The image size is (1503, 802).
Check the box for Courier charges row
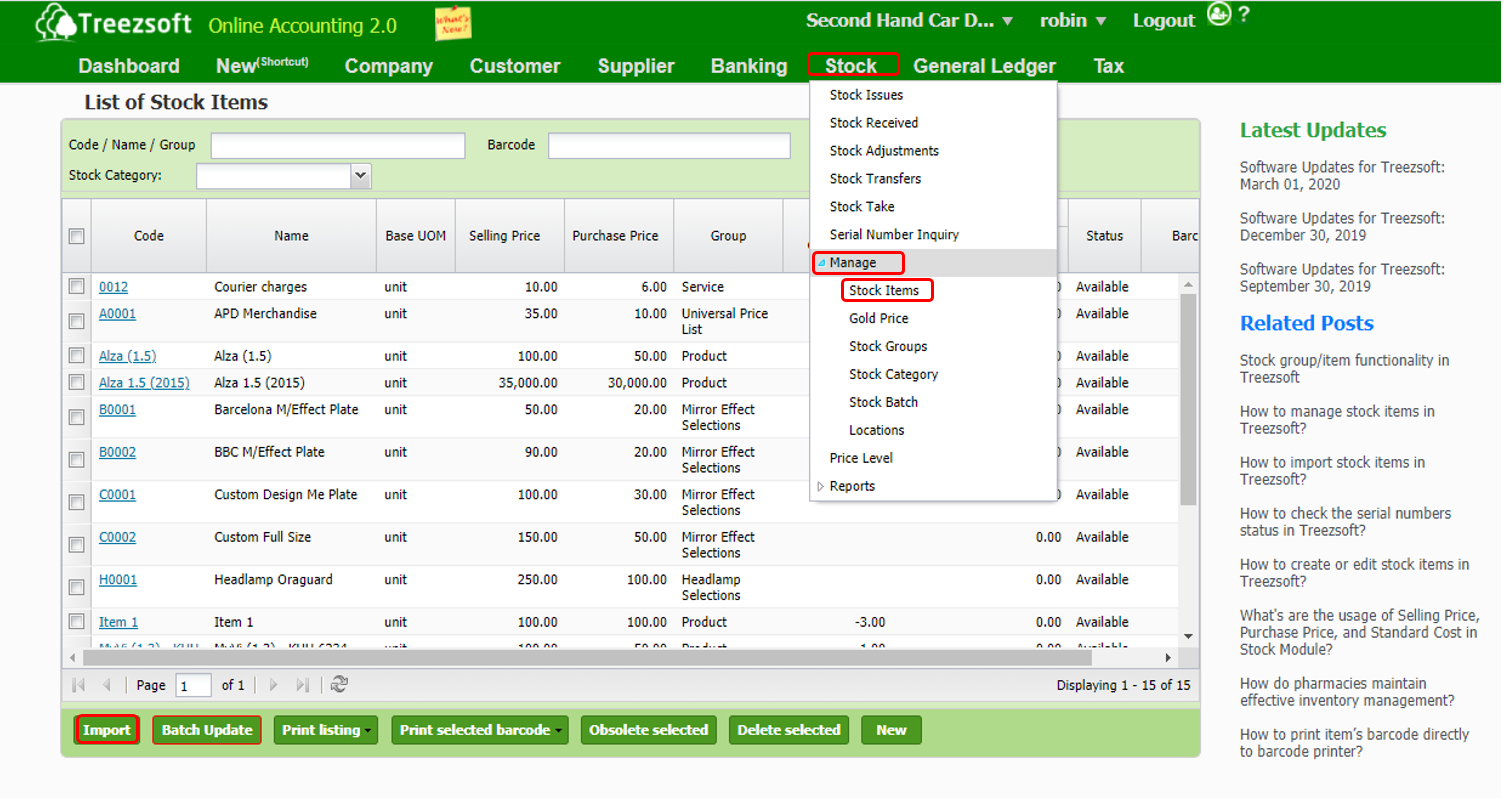click(76, 286)
